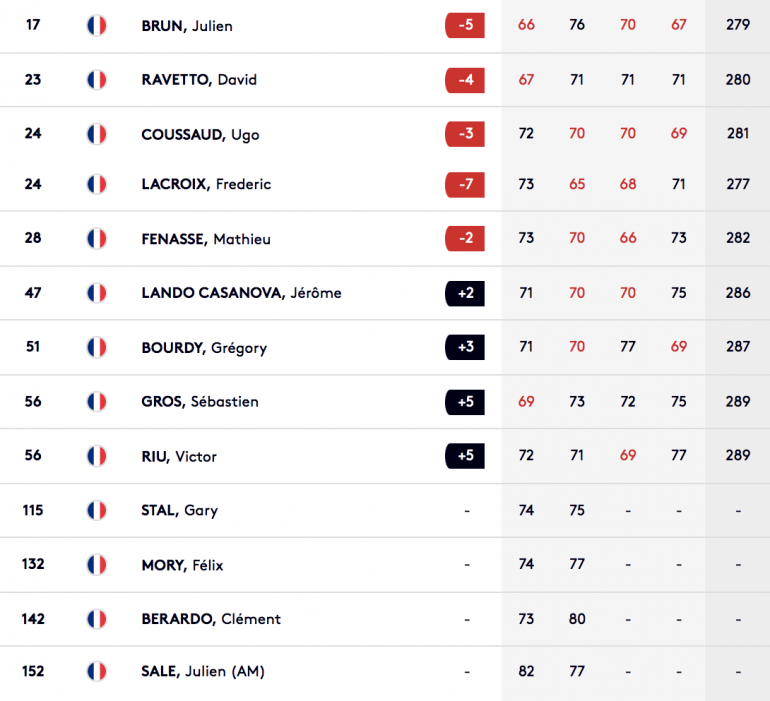Click position number 47 in the ranking column

(x=33, y=293)
